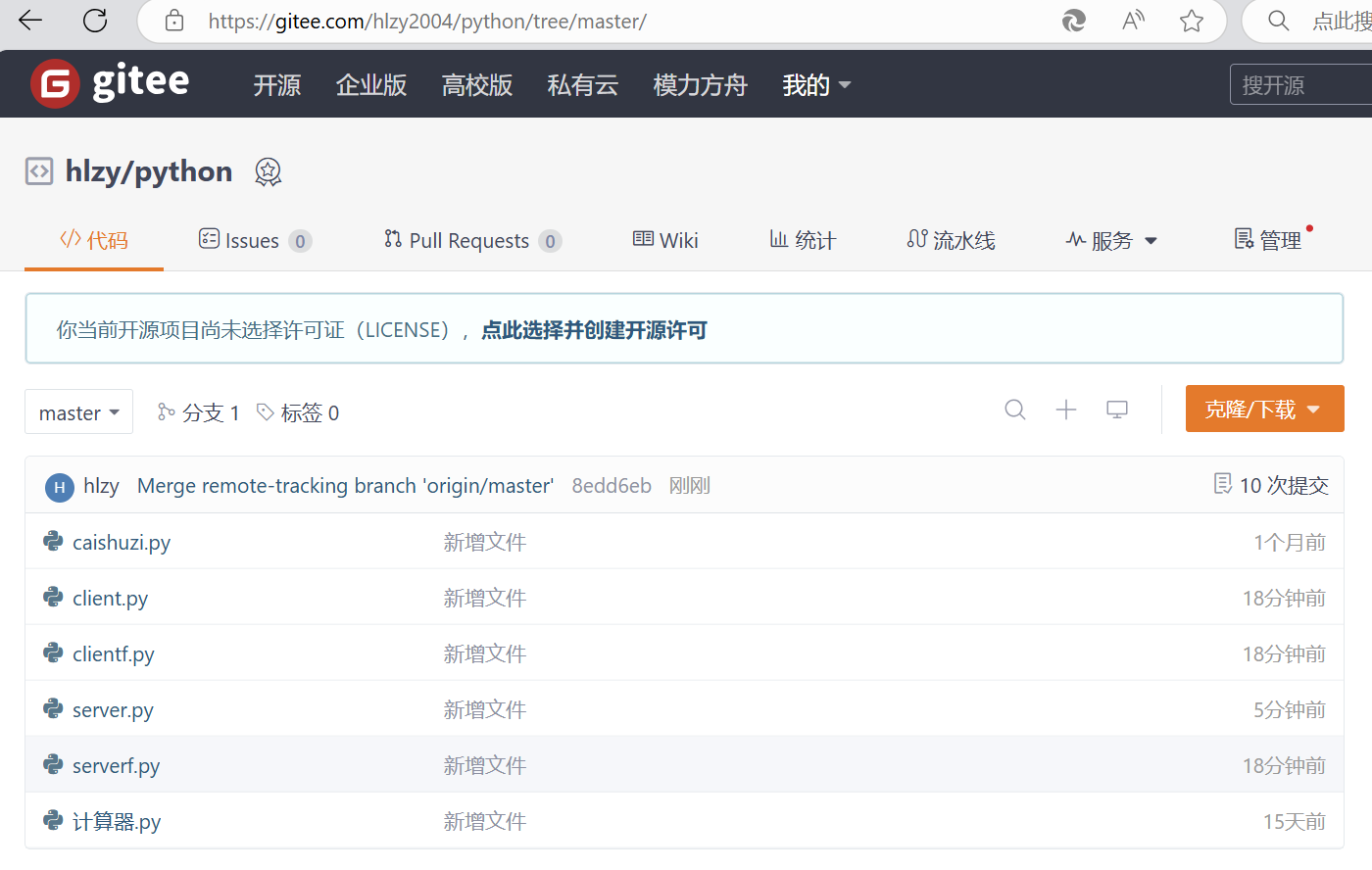This screenshot has width=1372, height=870.
Task: Open file 计算器.py
Action: 117,822
